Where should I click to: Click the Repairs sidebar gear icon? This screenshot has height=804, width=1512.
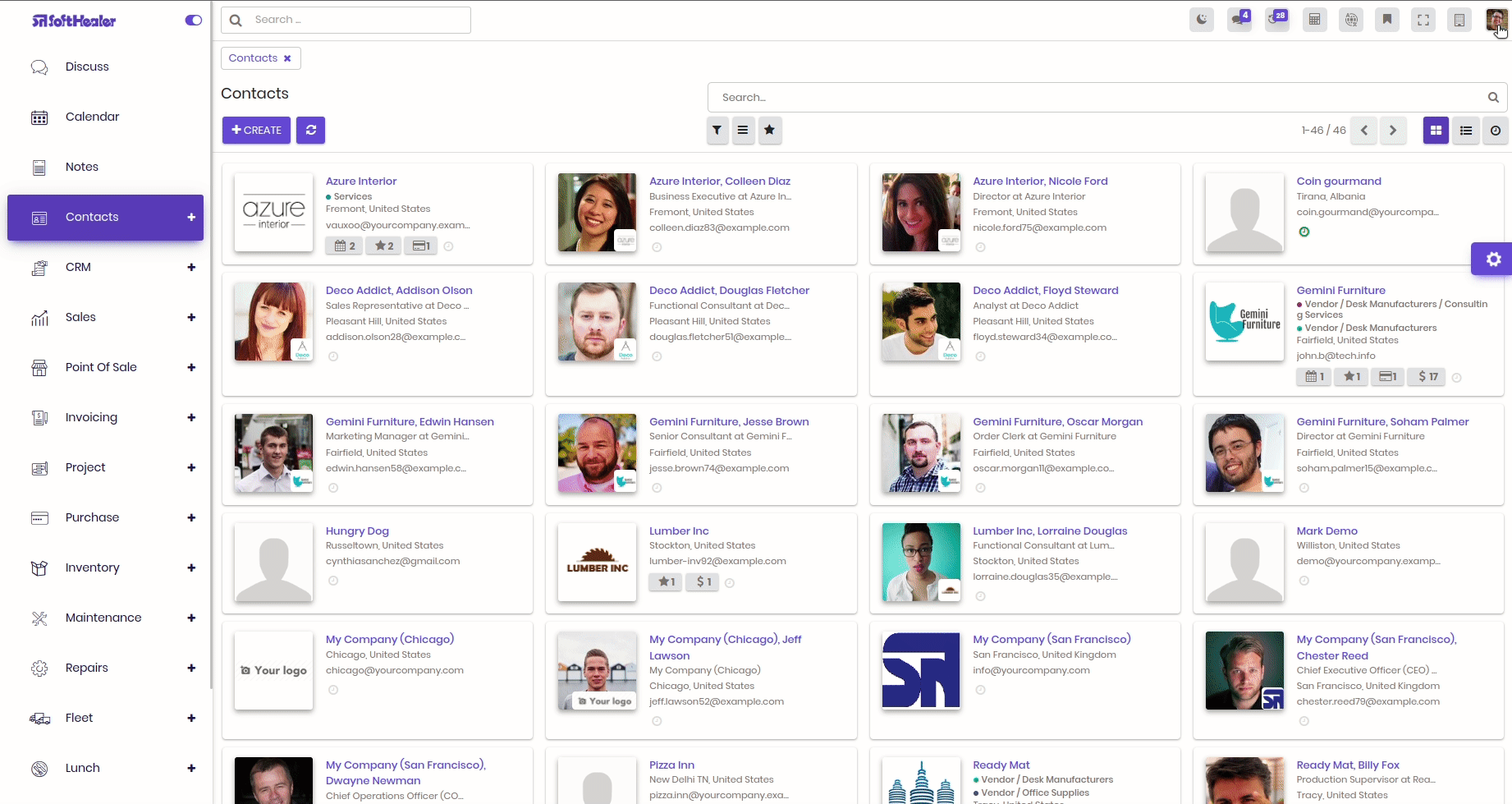39,668
